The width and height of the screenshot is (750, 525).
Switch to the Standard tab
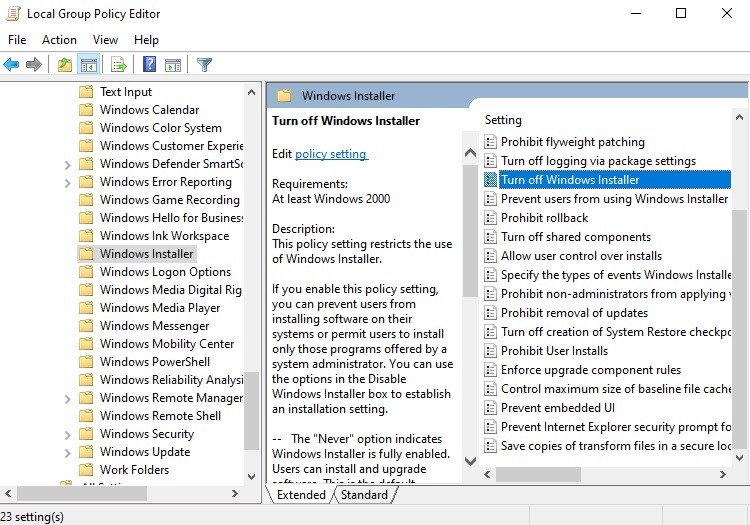[x=364, y=495]
